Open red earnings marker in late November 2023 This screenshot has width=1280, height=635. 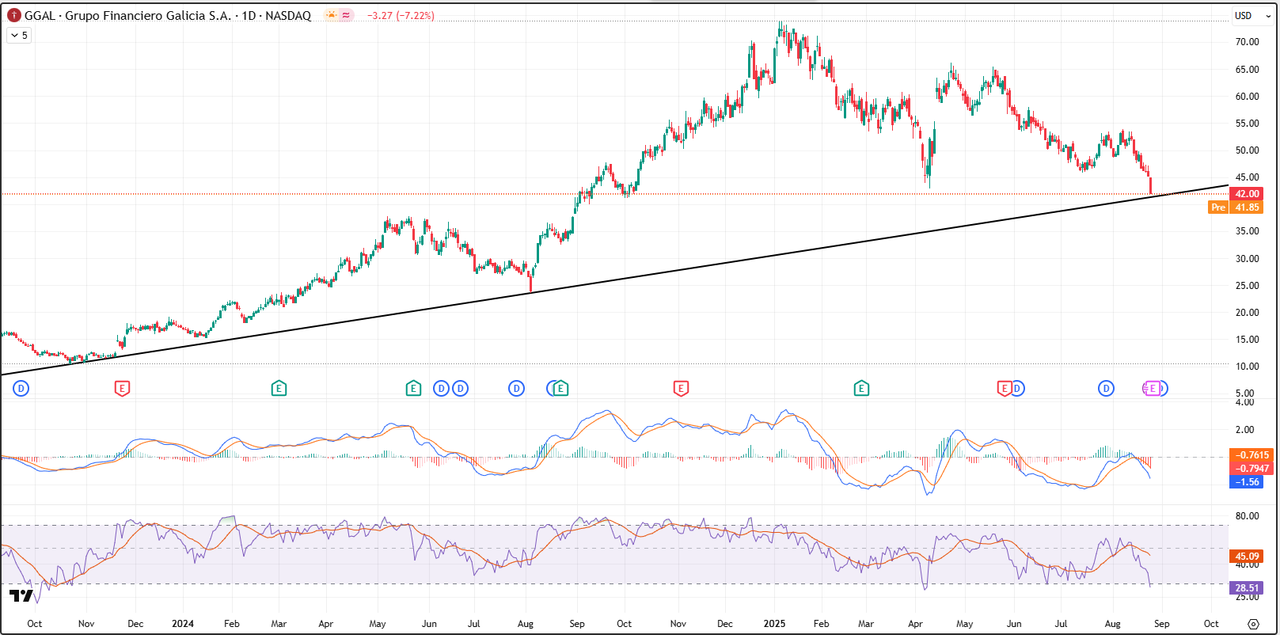tap(123, 388)
